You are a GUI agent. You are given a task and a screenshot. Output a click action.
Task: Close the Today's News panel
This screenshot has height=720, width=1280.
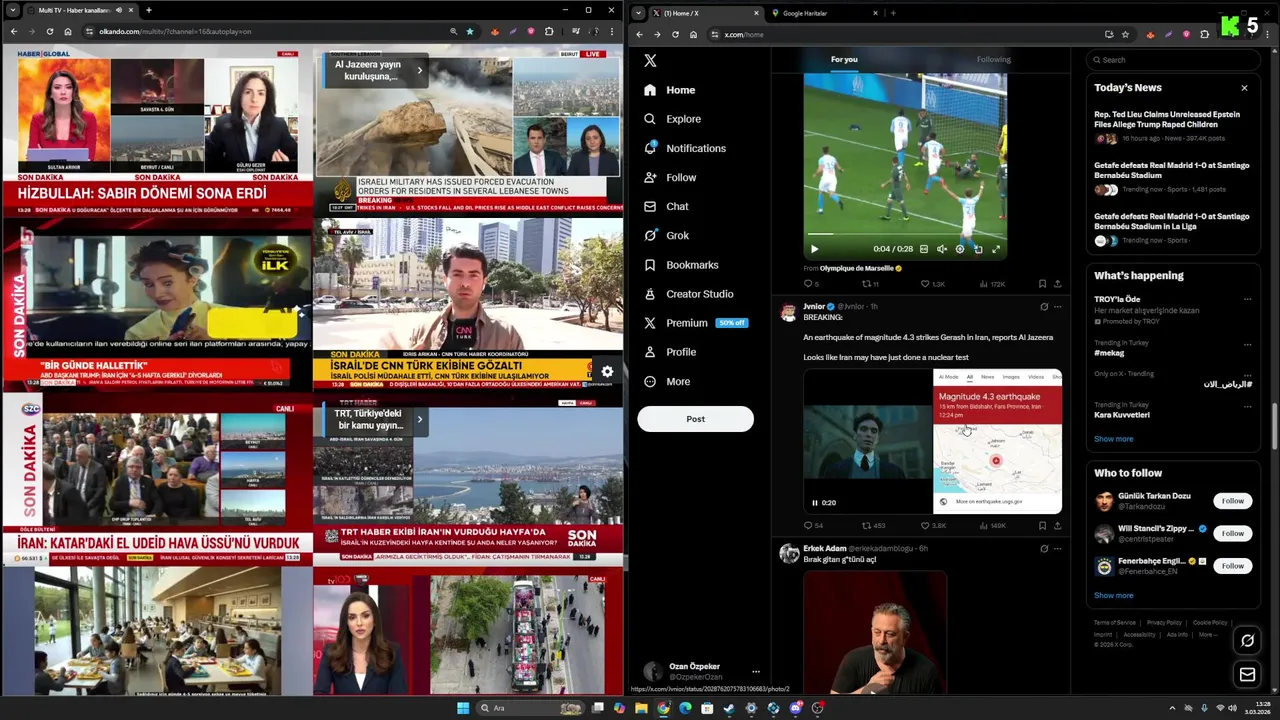(x=1244, y=88)
